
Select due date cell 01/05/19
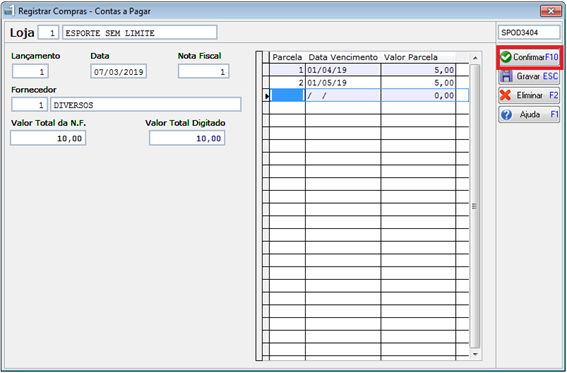click(343, 83)
